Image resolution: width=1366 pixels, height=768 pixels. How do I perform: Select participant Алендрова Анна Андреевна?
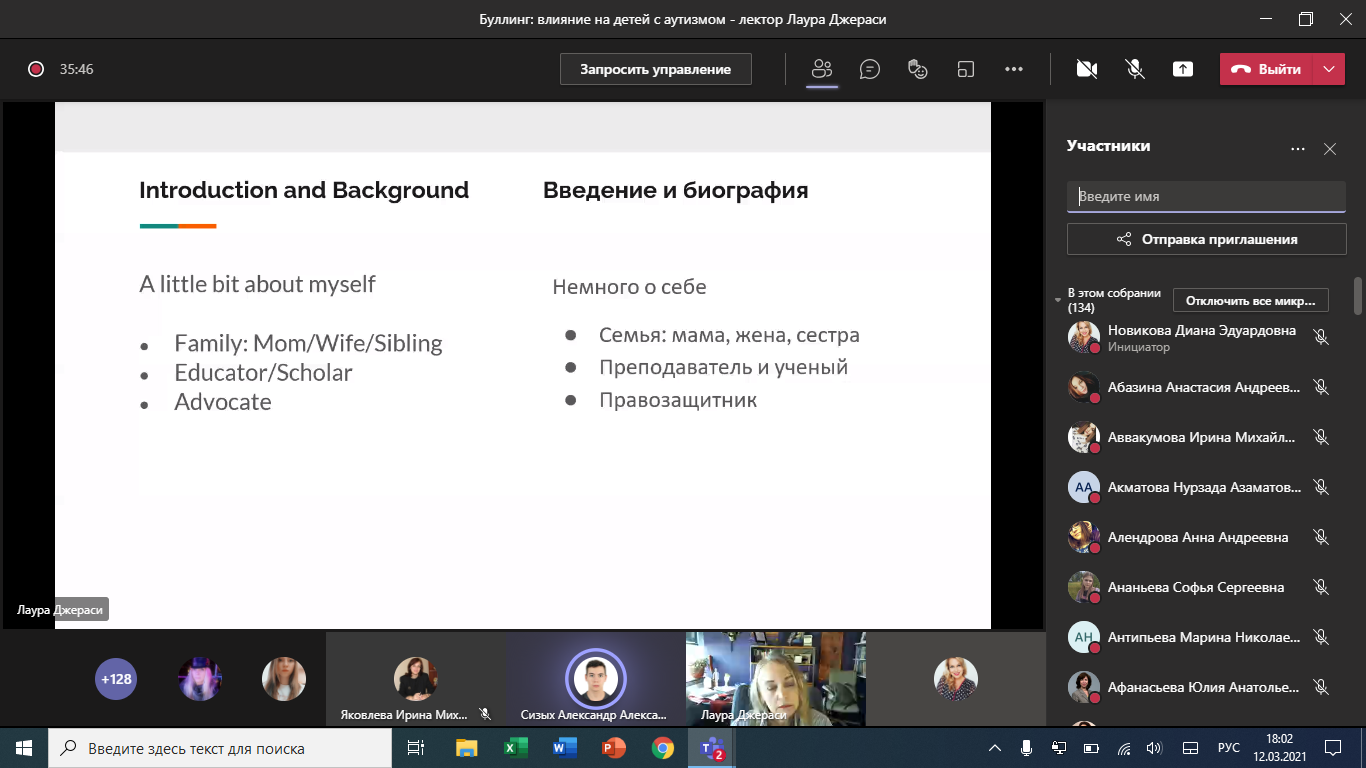(1197, 537)
